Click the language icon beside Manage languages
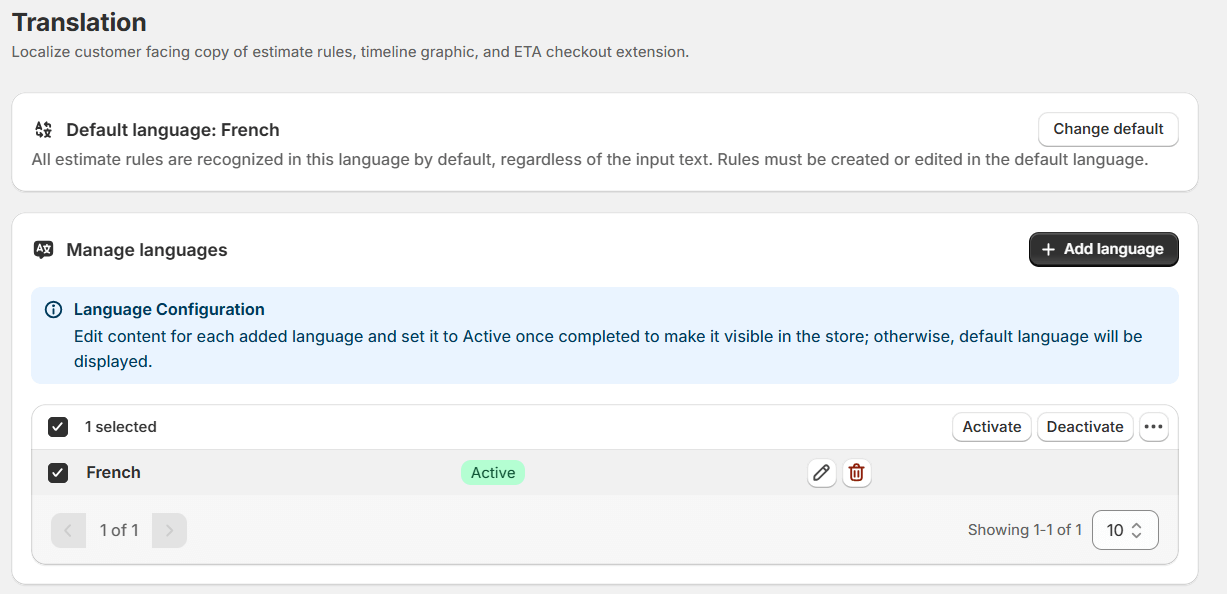 pos(43,249)
